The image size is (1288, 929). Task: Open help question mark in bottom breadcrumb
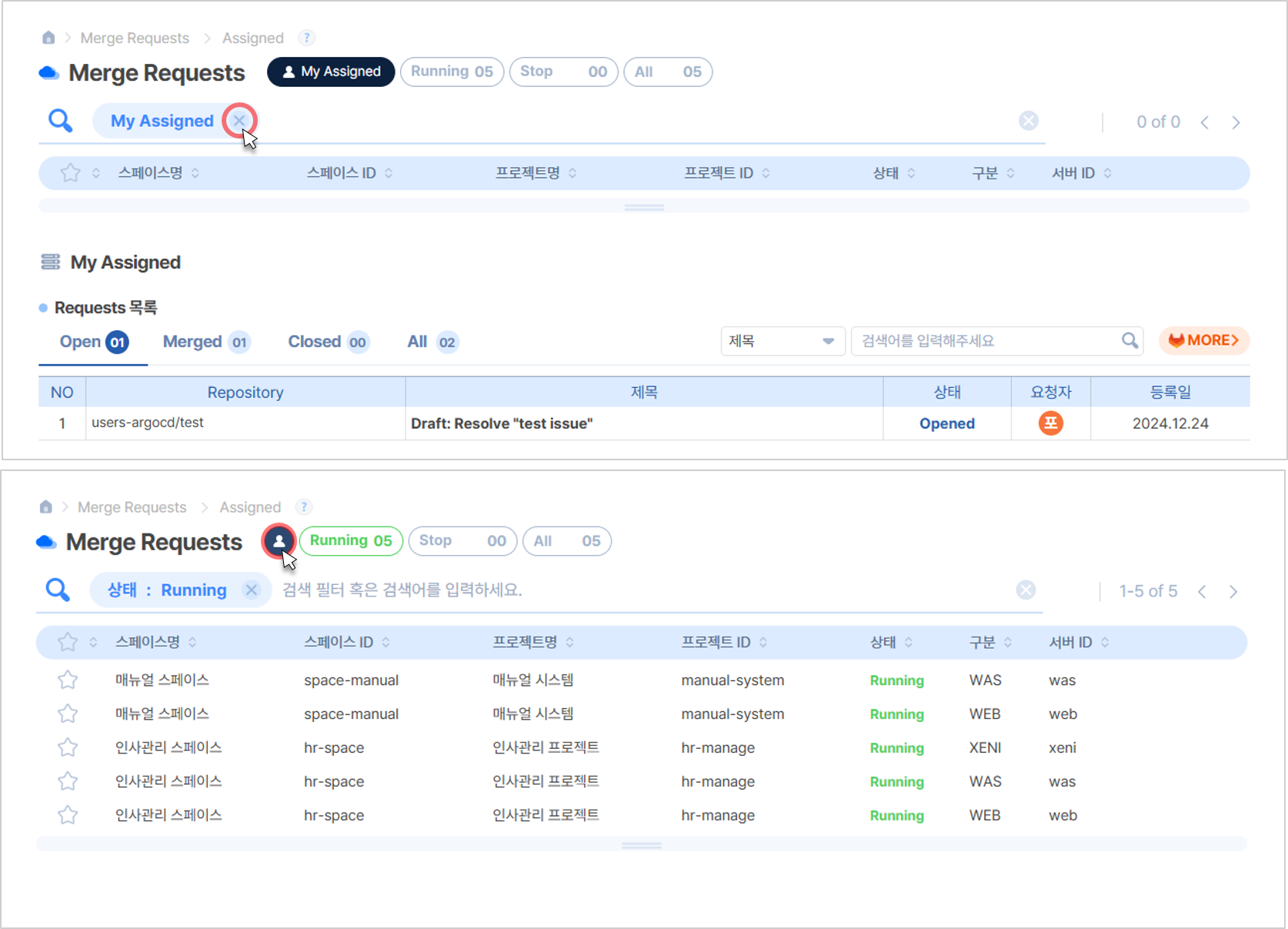tap(304, 506)
